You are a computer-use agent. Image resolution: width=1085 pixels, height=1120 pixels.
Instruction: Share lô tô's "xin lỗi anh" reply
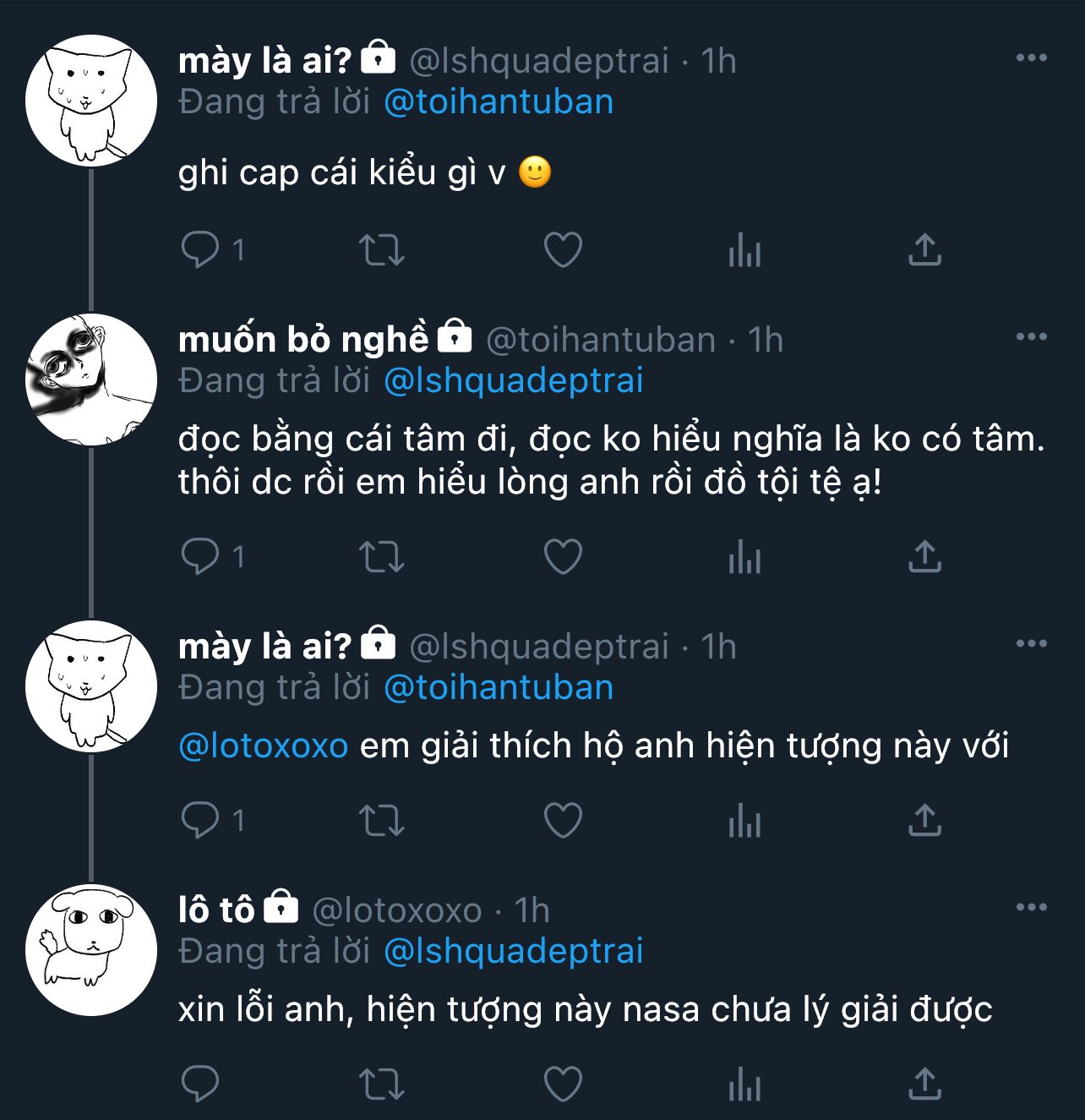pyautogui.click(x=924, y=1084)
